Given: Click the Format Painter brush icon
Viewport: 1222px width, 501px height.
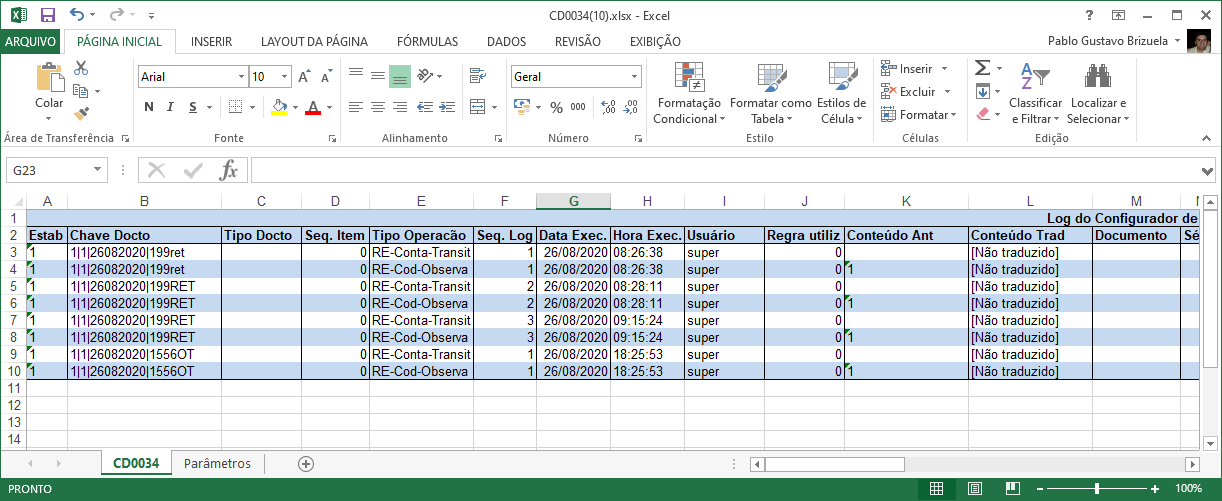Looking at the screenshot, I should [81, 113].
